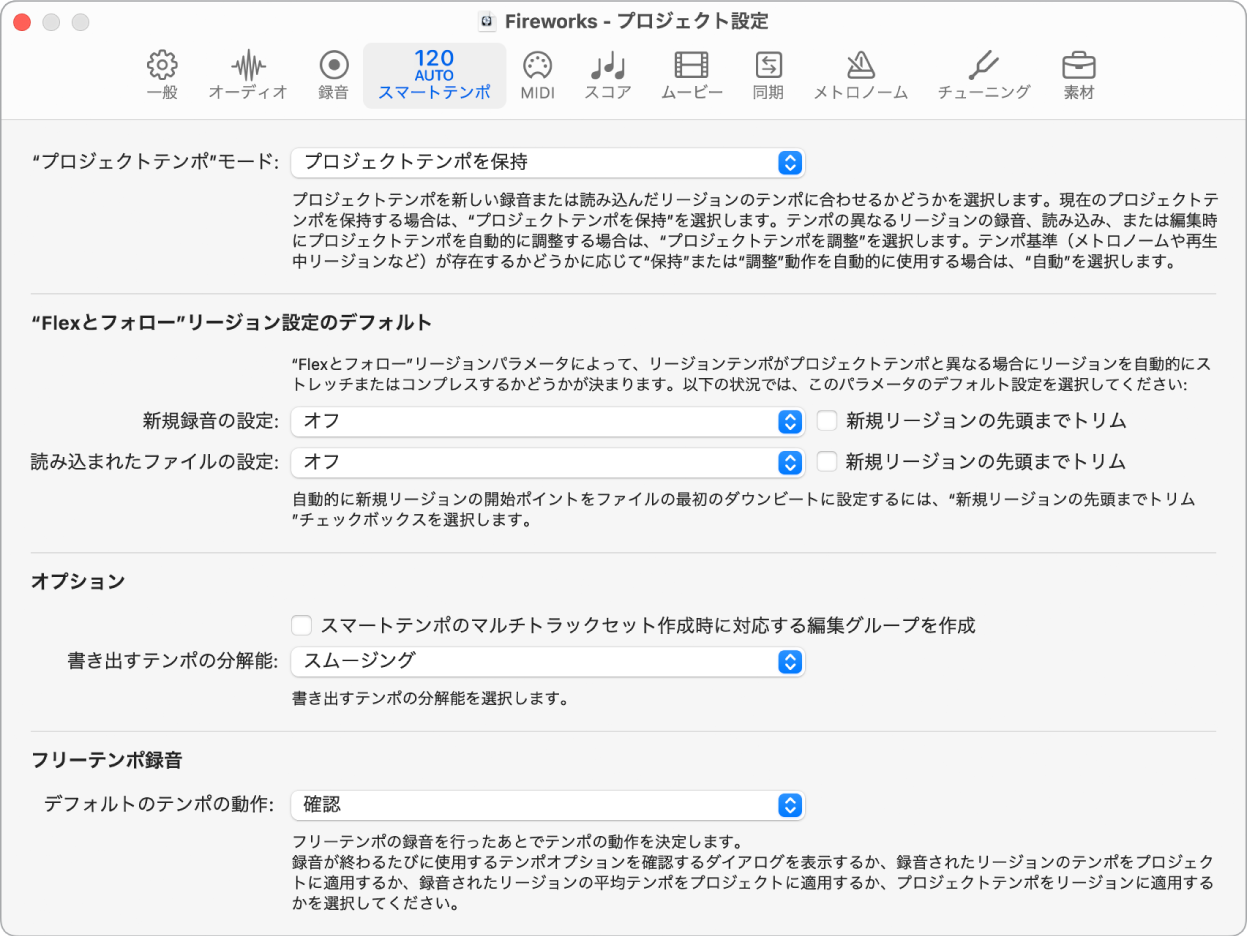Open the 録音 (Recording) settings pane
Viewport: 1248px width, 936px height.
click(x=333, y=76)
